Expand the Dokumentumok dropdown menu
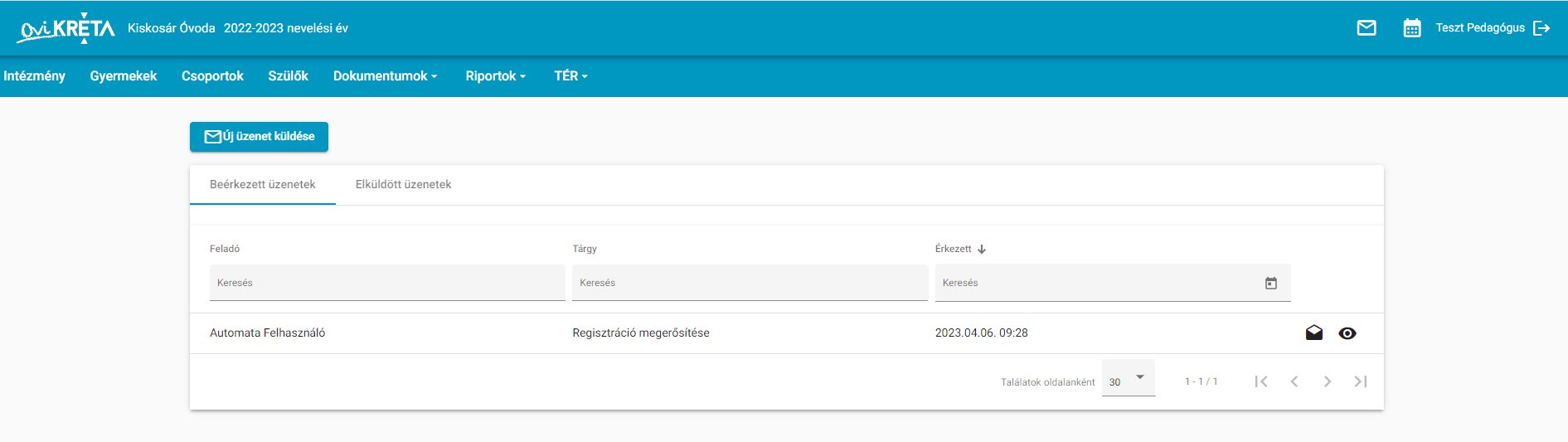The image size is (1568, 442). (x=386, y=76)
